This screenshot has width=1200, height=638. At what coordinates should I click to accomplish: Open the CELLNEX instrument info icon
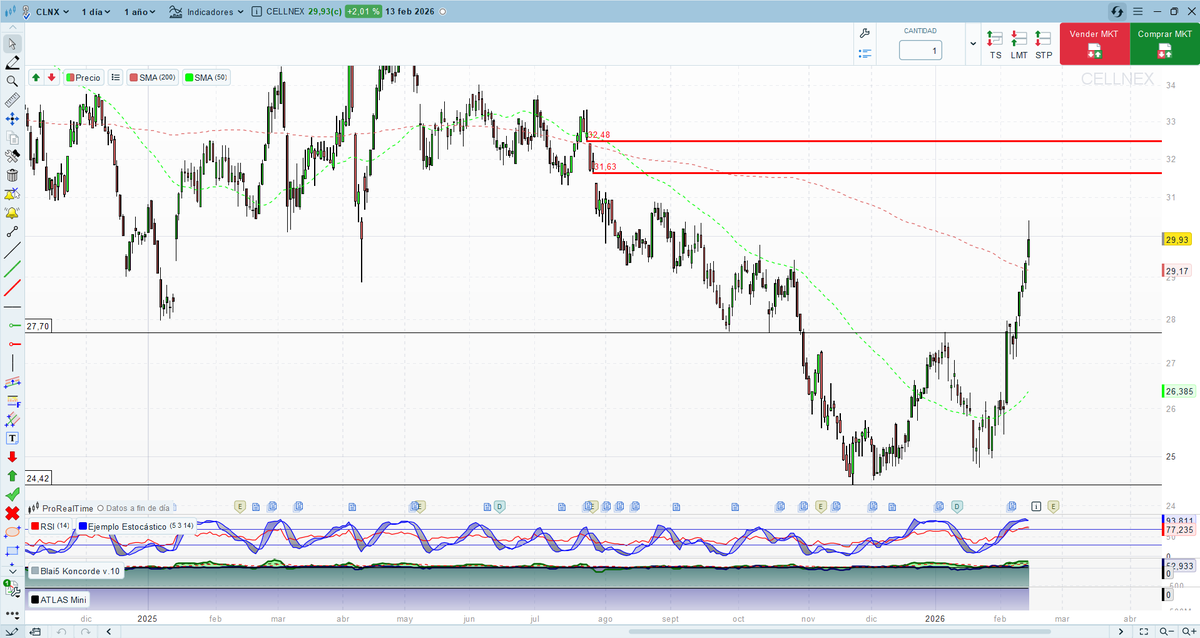pos(257,12)
